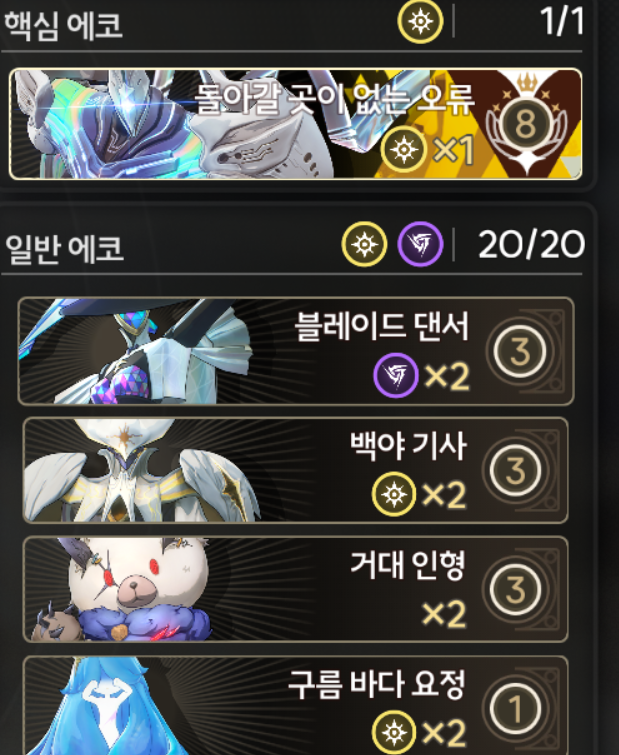
Task: Select the 구름 바다 요정 echo entry
Action: click(296, 705)
